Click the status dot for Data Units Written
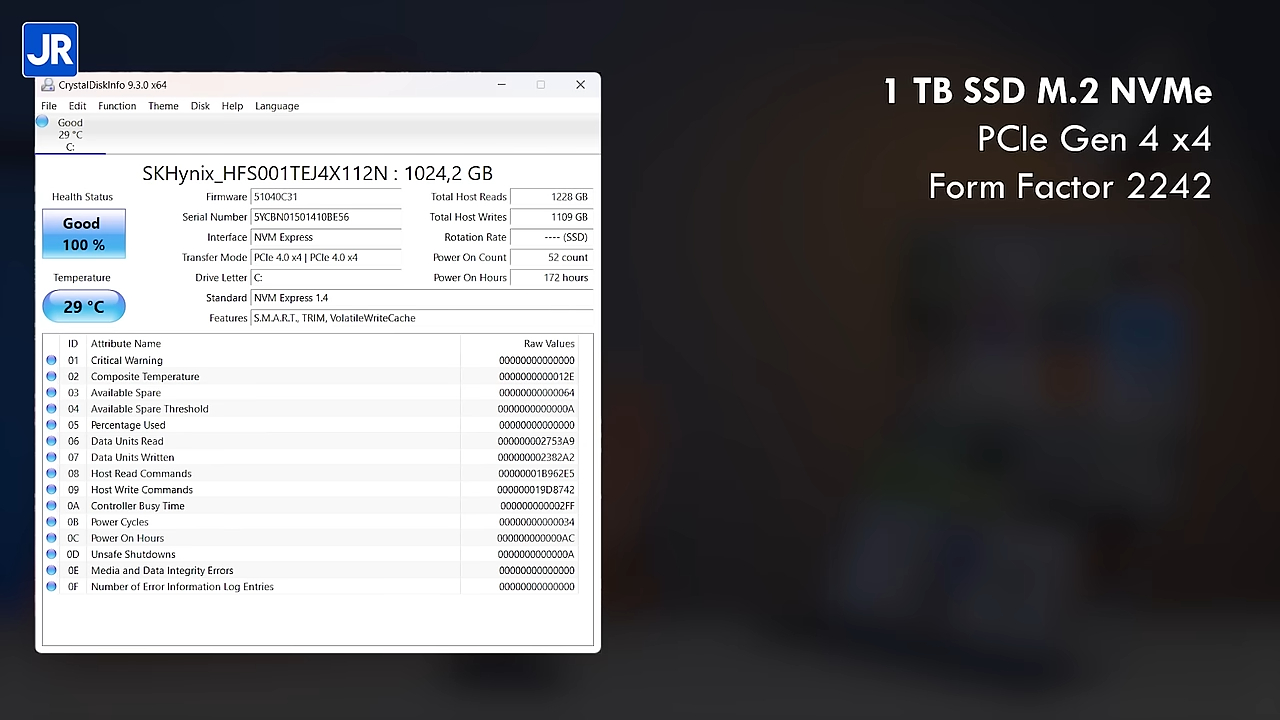This screenshot has height=720, width=1280. tap(51, 457)
